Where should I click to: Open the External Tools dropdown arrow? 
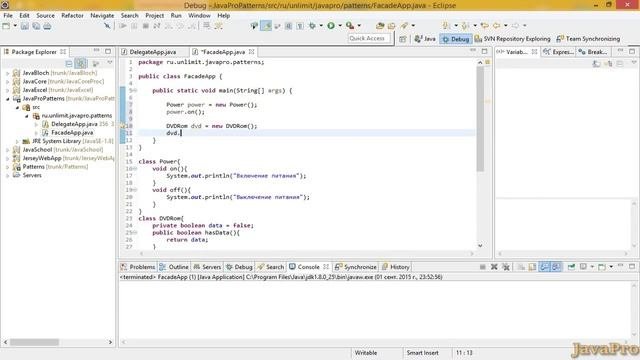click(x=359, y=26)
